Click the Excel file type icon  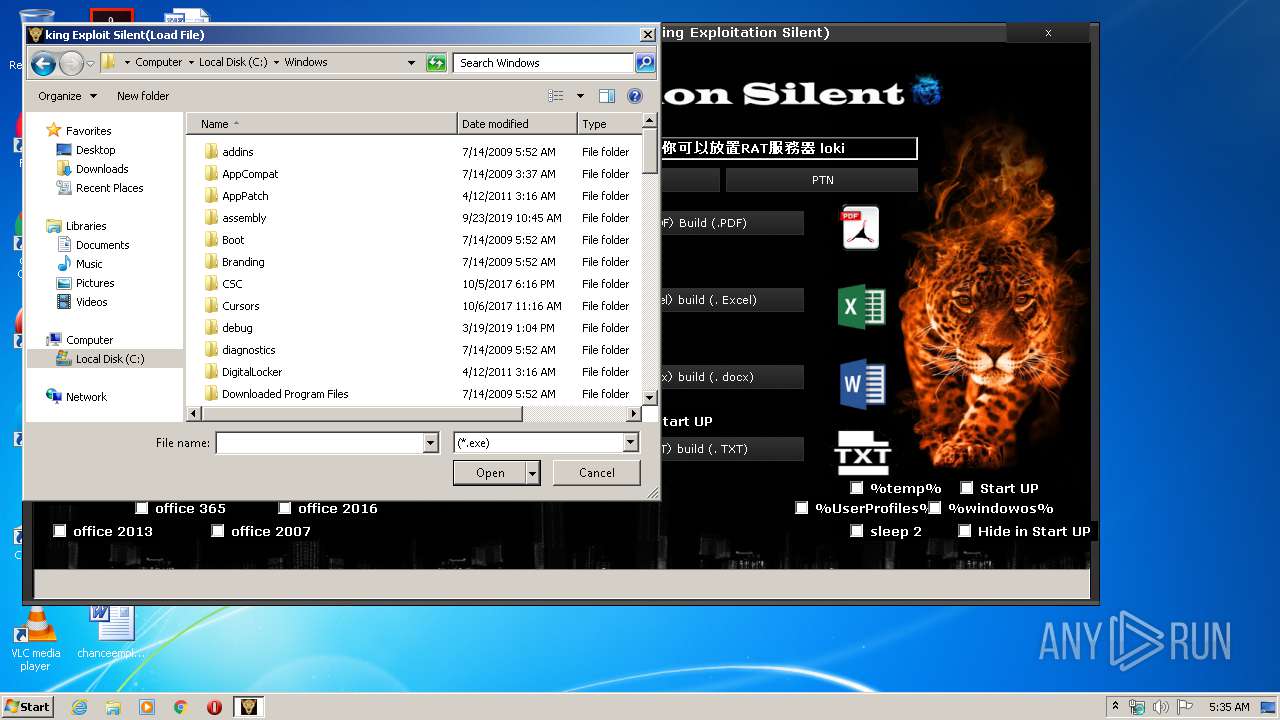861,307
